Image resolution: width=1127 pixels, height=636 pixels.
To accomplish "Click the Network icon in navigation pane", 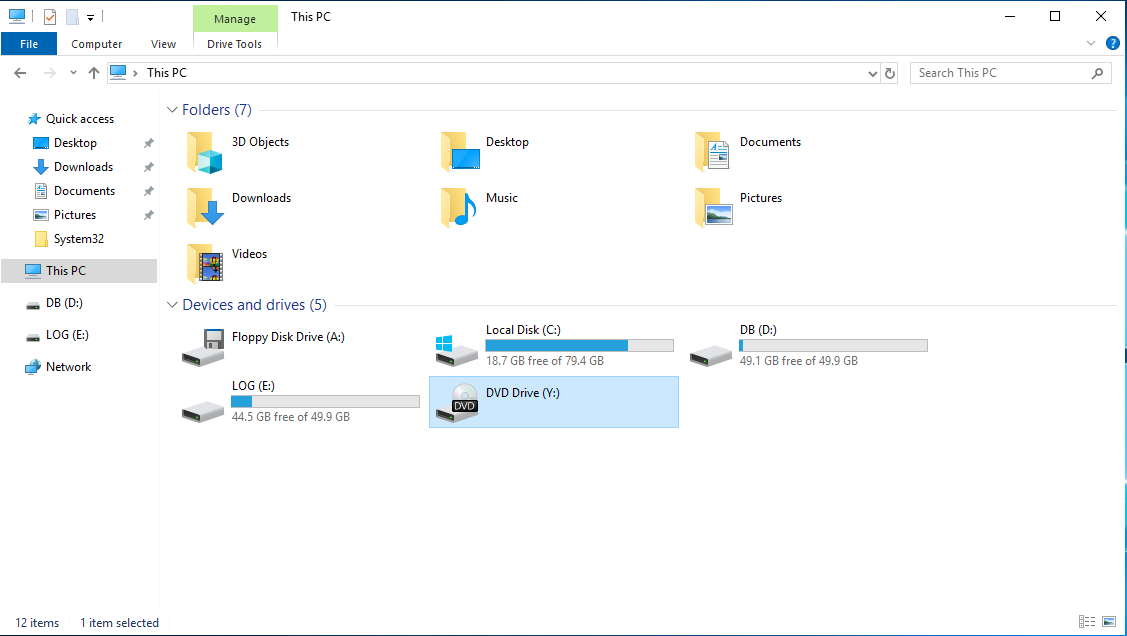I will [33, 367].
